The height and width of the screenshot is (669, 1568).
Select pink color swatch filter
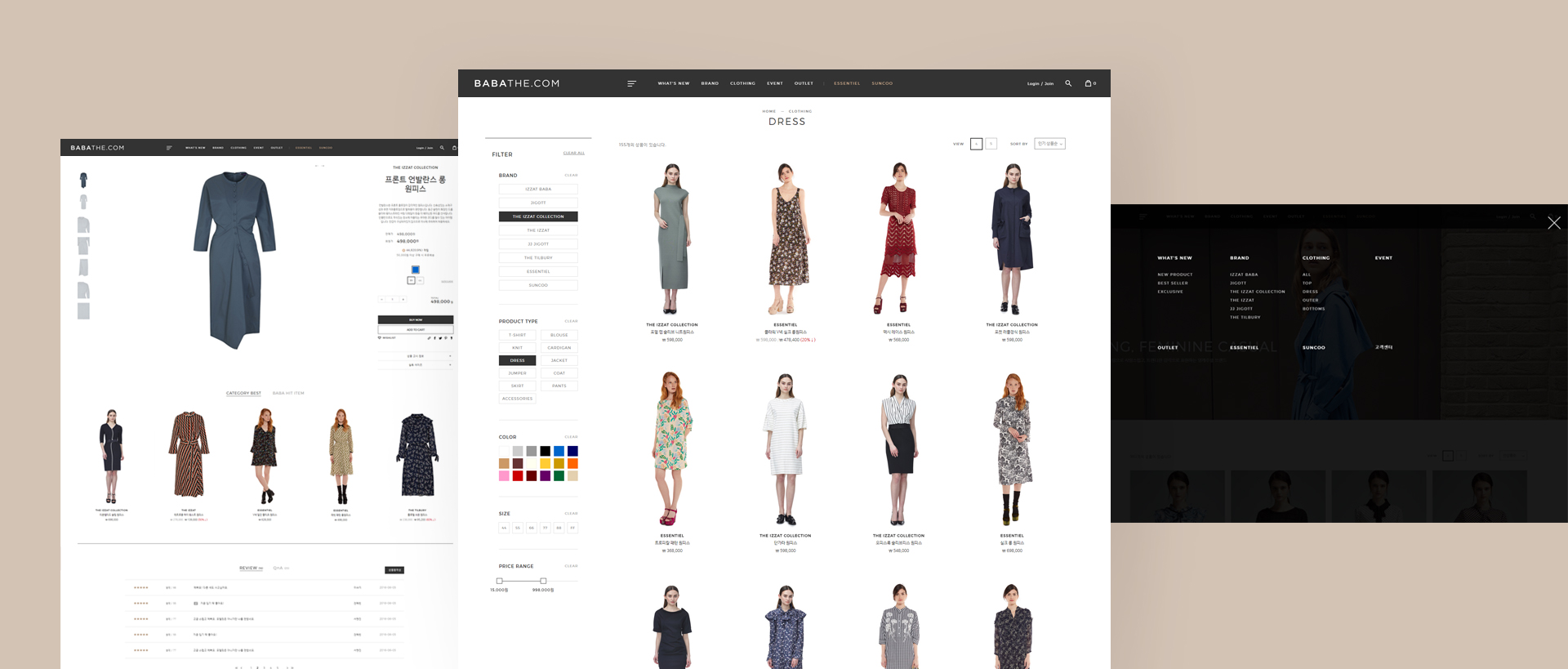(504, 475)
